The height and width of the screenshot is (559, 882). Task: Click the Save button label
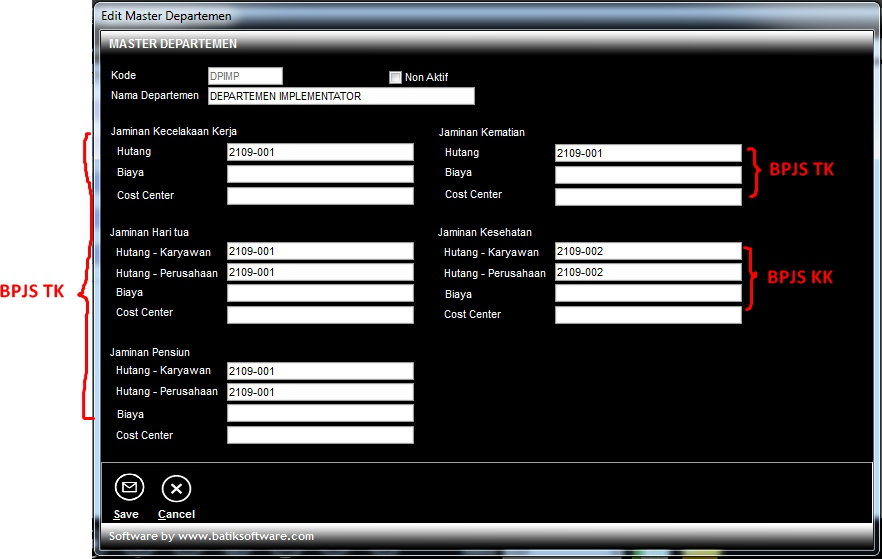126,514
